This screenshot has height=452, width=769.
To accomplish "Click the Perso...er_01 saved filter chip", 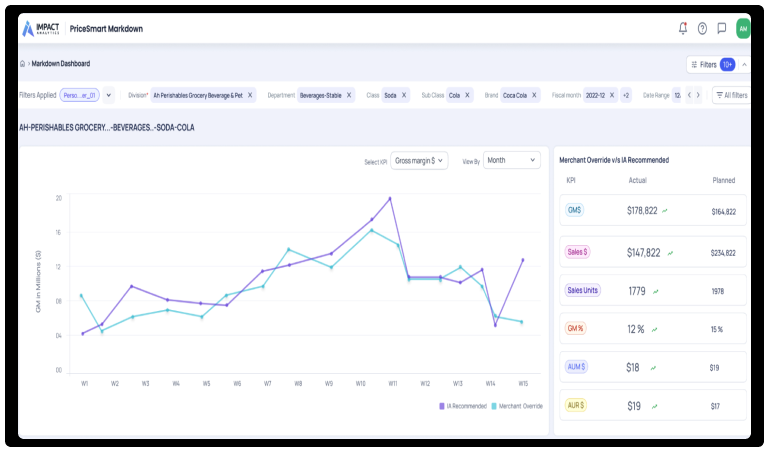I will 79,95.
